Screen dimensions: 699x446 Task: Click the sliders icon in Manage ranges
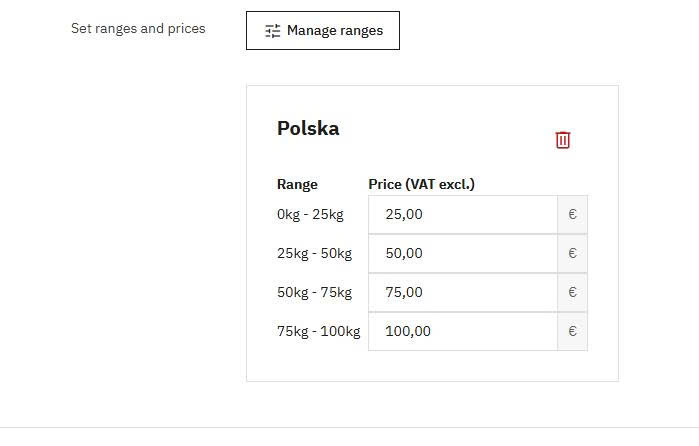coord(272,31)
